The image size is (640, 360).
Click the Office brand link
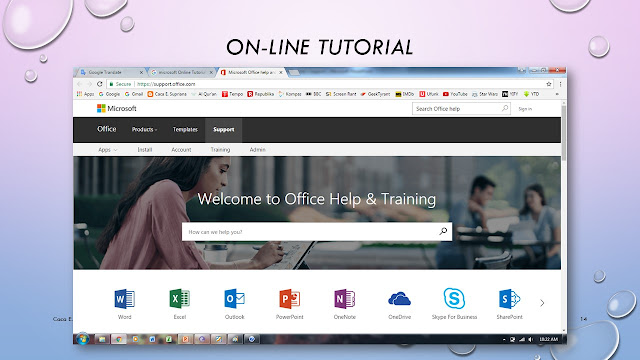click(x=107, y=129)
